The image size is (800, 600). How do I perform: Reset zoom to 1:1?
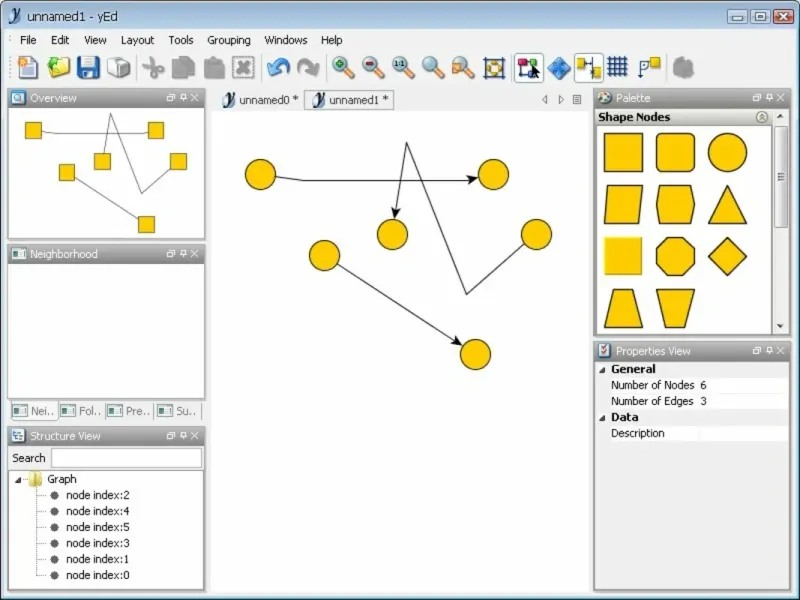coord(403,67)
